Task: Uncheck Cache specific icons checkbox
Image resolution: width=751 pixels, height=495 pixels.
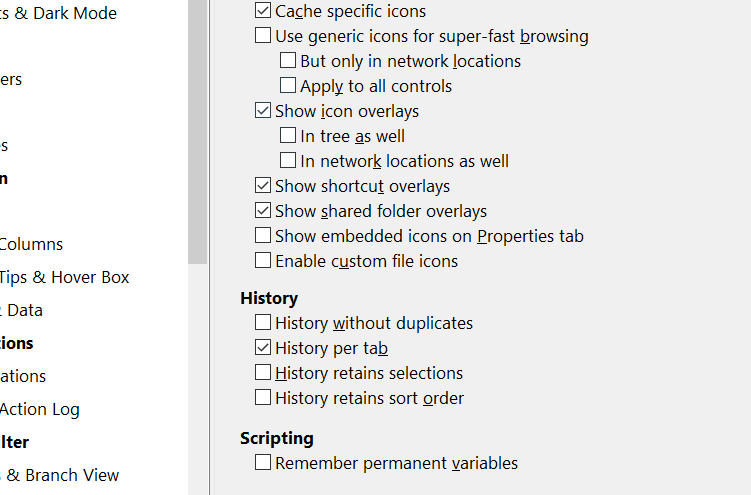Action: [x=263, y=12]
